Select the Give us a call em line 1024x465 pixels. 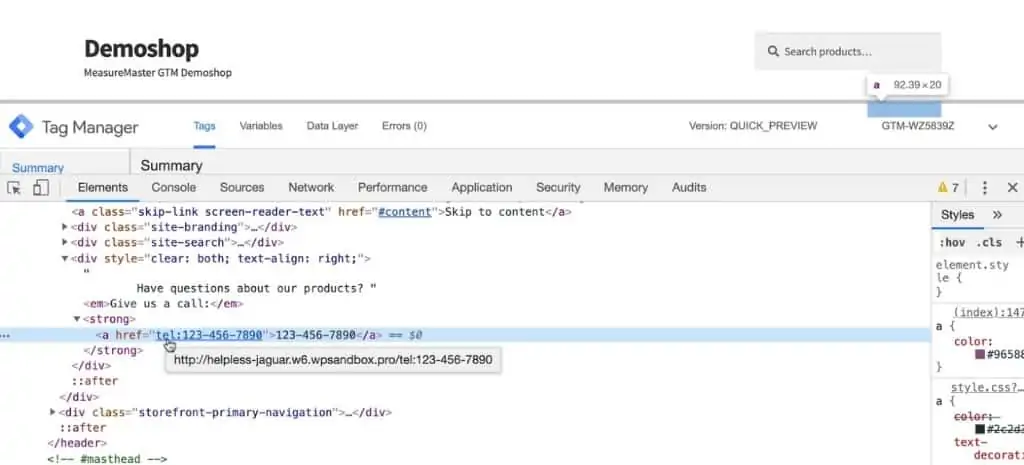(163, 304)
